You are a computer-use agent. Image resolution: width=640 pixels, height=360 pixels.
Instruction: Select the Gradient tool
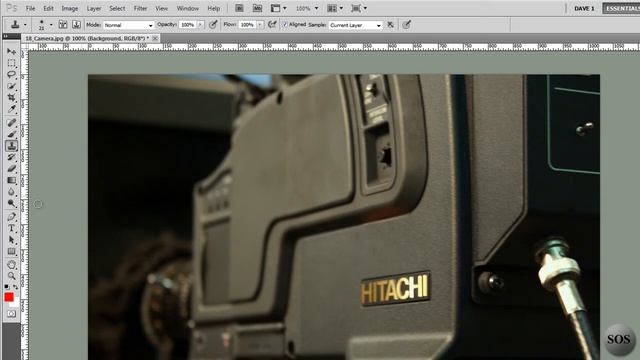(x=11, y=180)
